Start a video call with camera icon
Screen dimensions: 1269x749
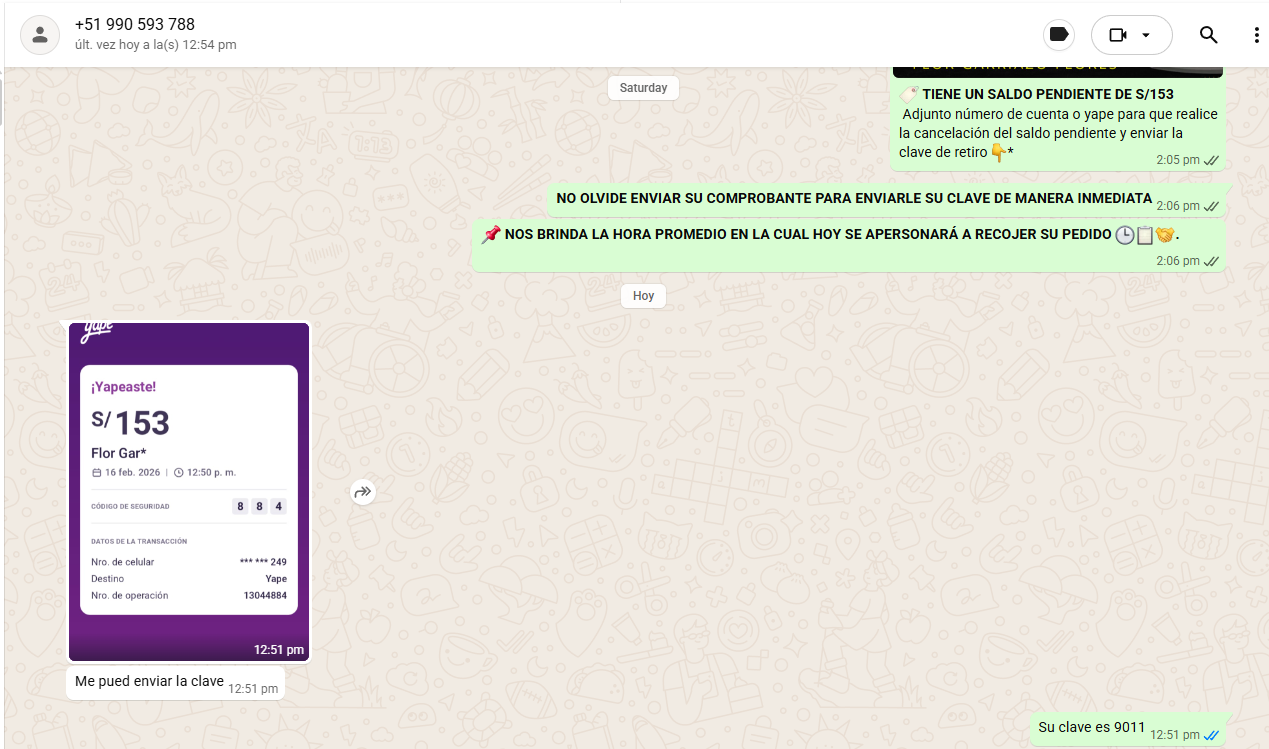coord(1118,35)
